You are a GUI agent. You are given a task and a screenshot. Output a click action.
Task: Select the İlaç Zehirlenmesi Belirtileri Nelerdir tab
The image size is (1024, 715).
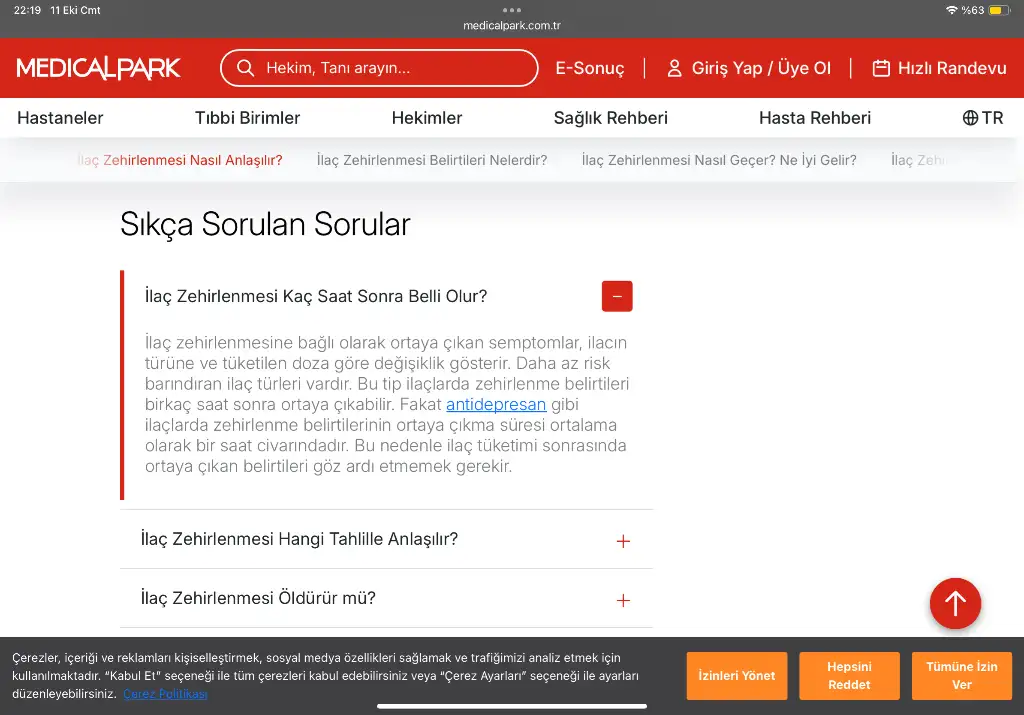click(432, 160)
